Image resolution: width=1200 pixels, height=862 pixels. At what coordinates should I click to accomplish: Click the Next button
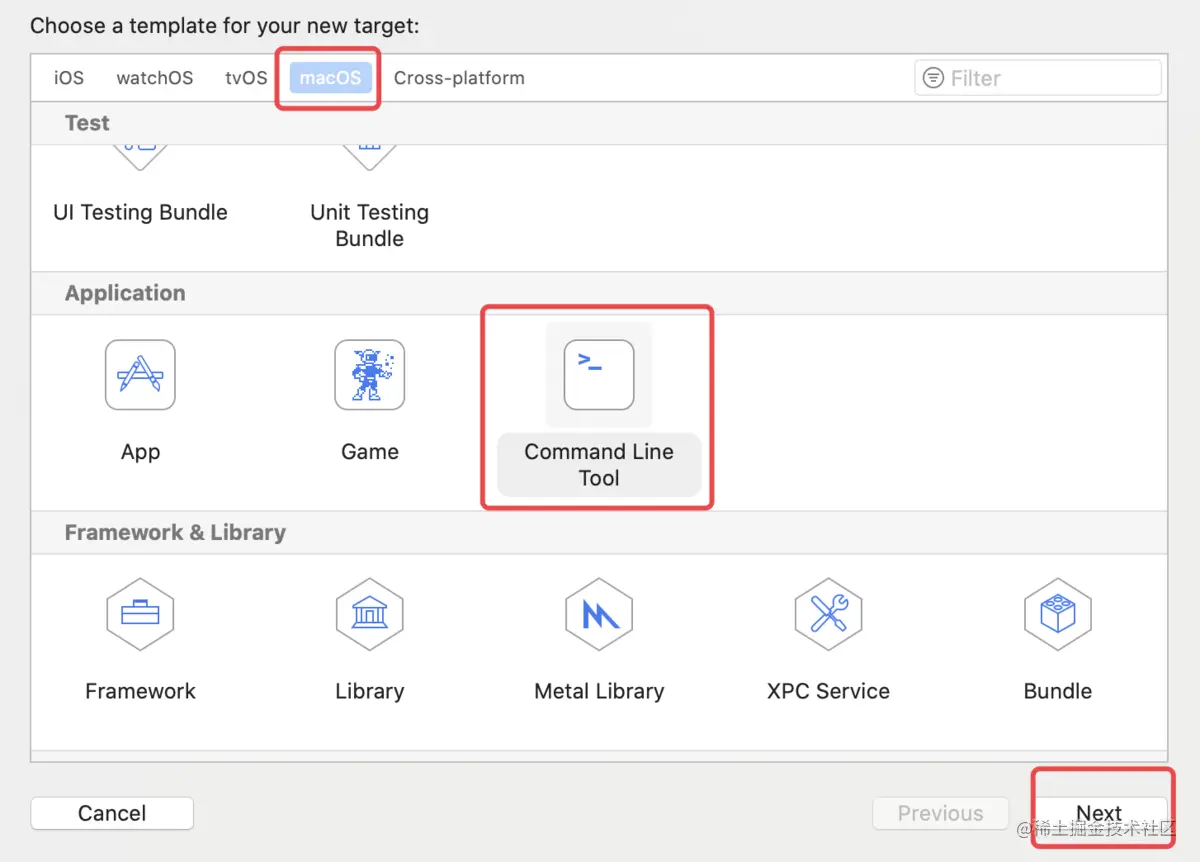point(1099,813)
